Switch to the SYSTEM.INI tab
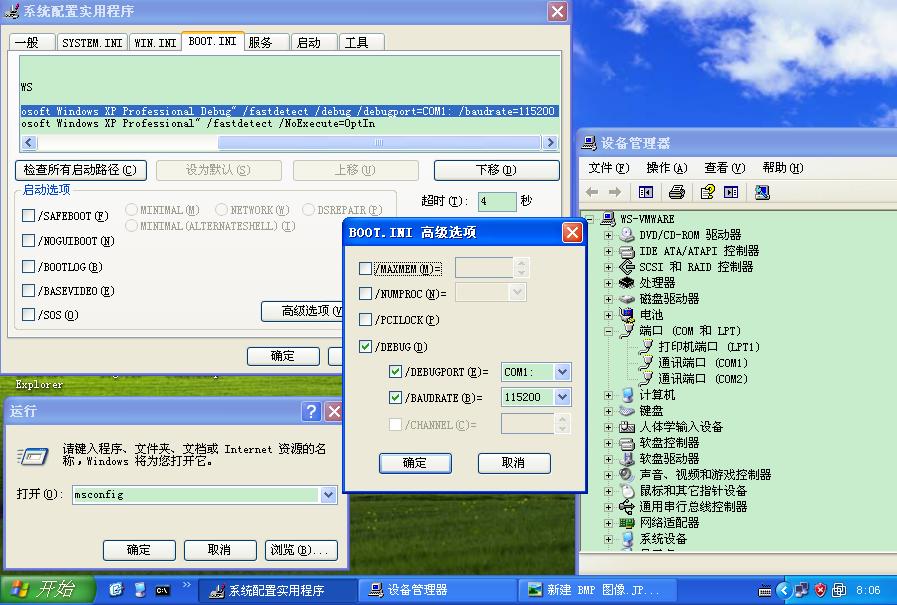The height and width of the screenshot is (605, 897). 92,42
